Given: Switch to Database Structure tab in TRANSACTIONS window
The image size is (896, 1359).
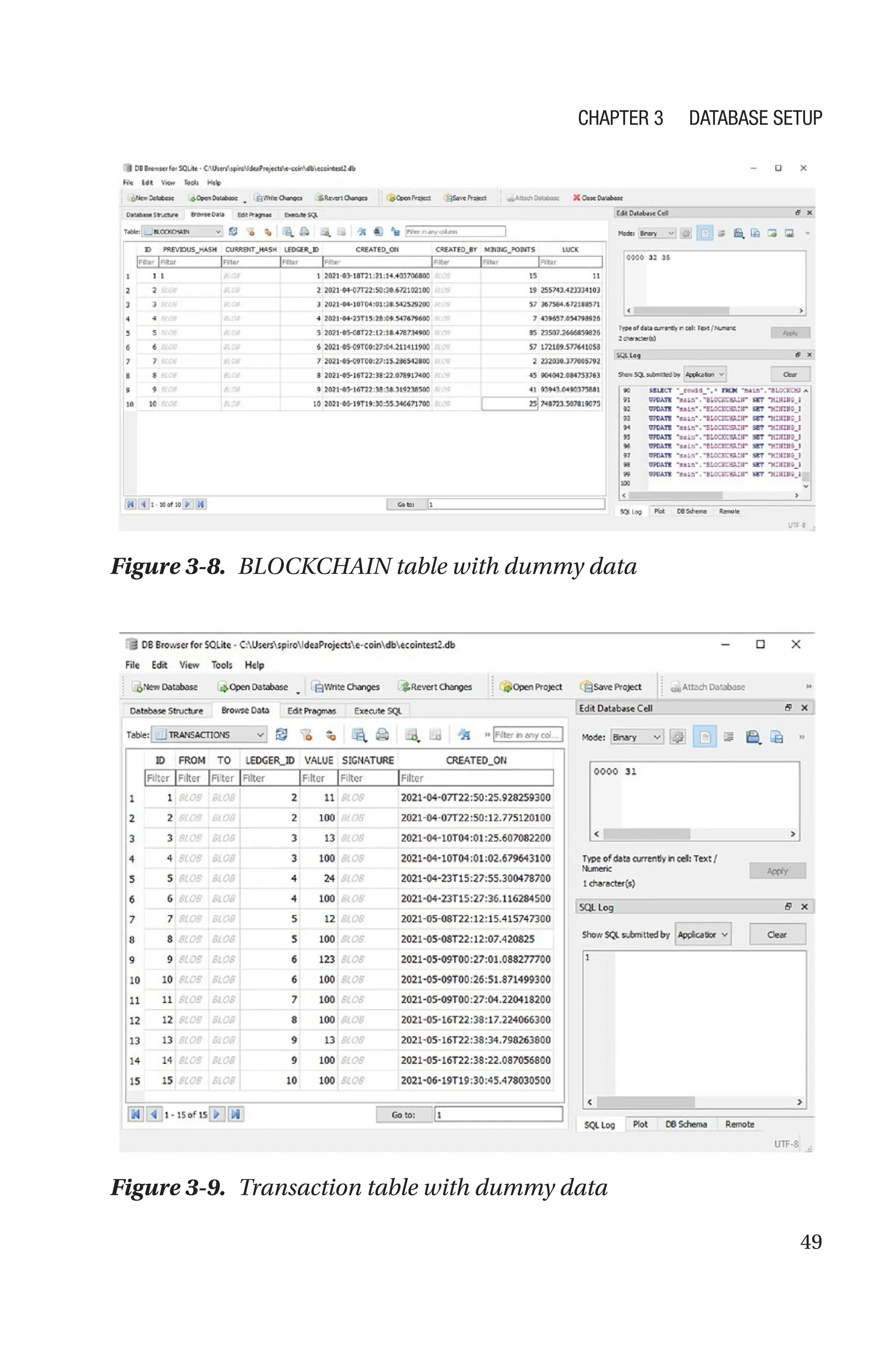Looking at the screenshot, I should point(166,710).
